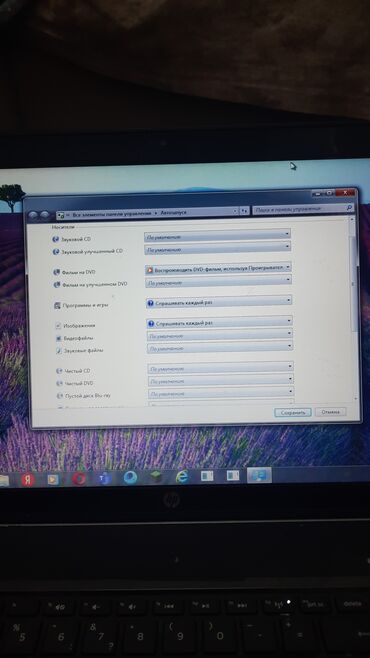Viewport: 370px width, 658px height.
Task: Open the Фильм на DVD action dropdown
Action: (218, 269)
